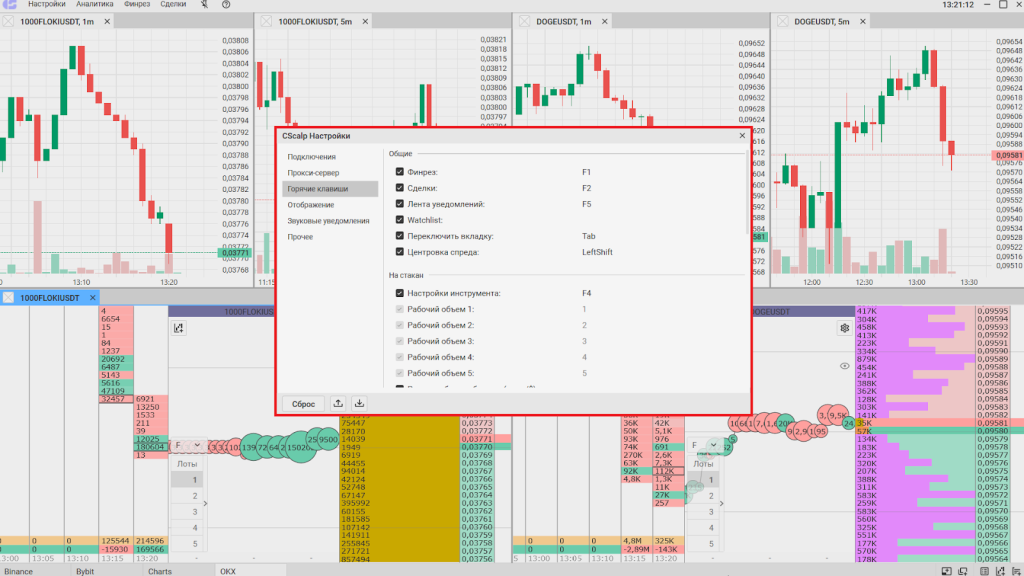Open the help question mark icon
The height and width of the screenshot is (576, 1024).
pyautogui.click(x=226, y=5)
